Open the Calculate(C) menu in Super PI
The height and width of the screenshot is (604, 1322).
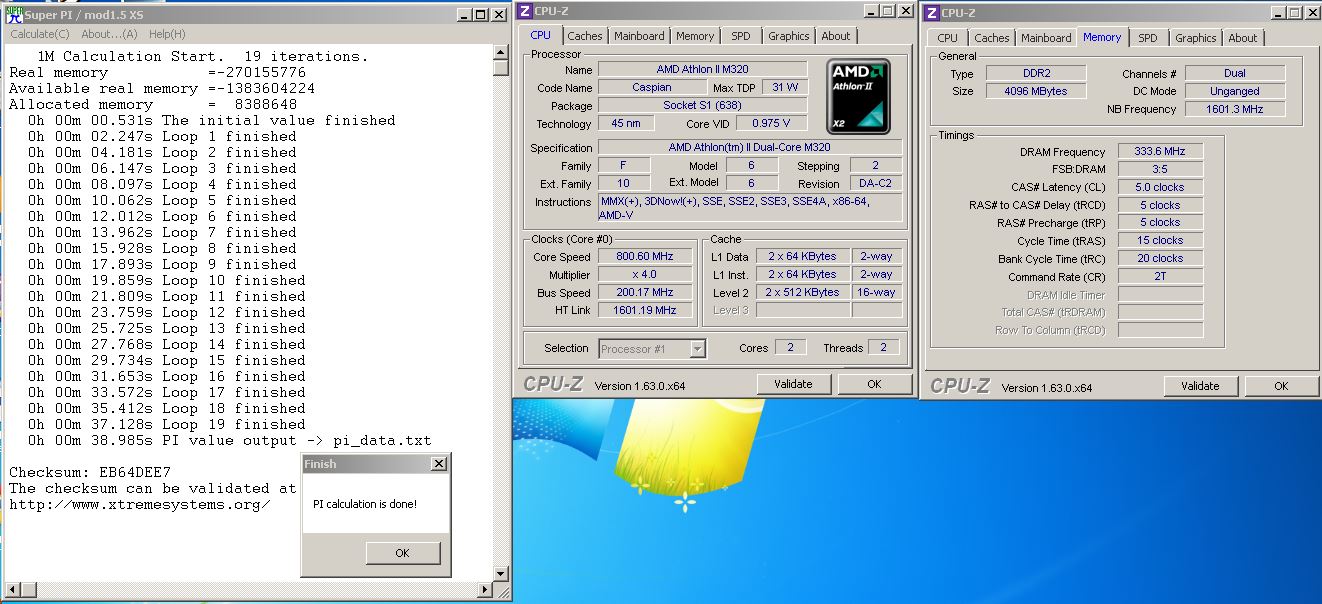click(40, 34)
